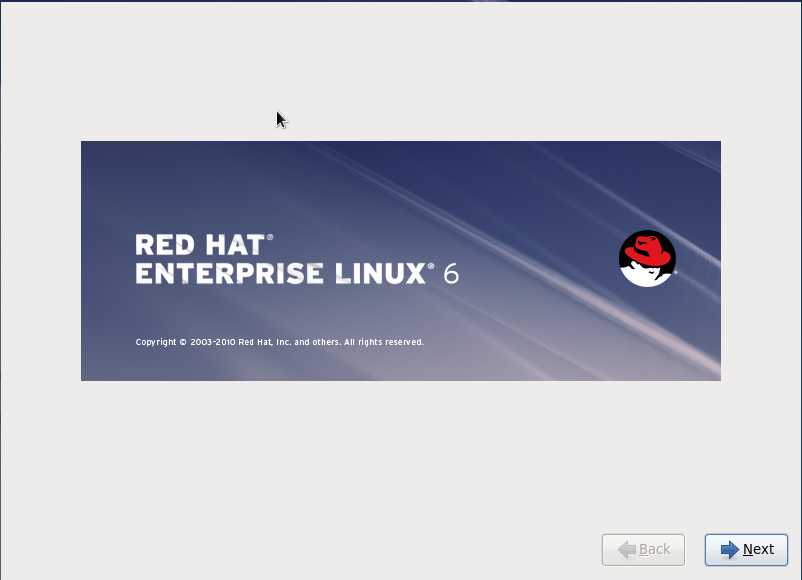Click the Next button to continue installation

[746, 550]
